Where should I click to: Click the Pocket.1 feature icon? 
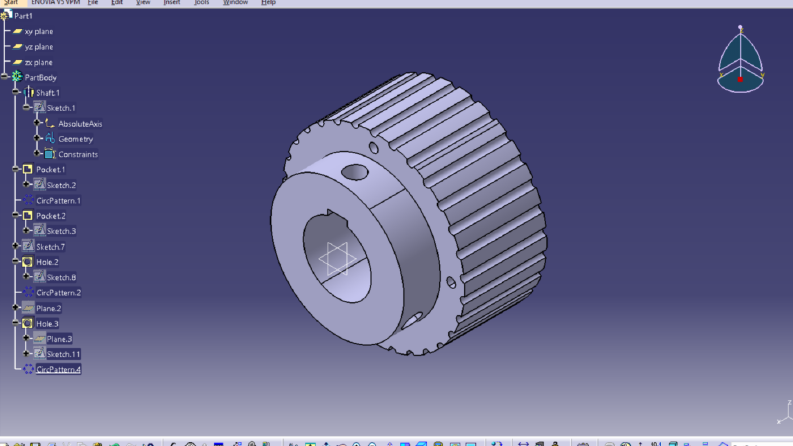[28, 169]
